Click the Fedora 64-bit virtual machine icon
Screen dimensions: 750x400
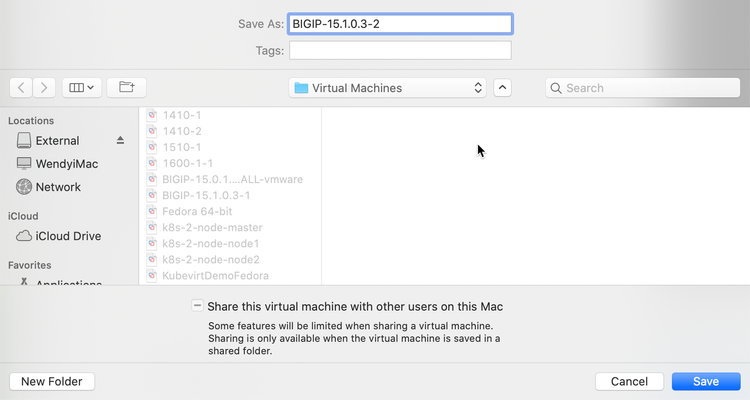(153, 211)
